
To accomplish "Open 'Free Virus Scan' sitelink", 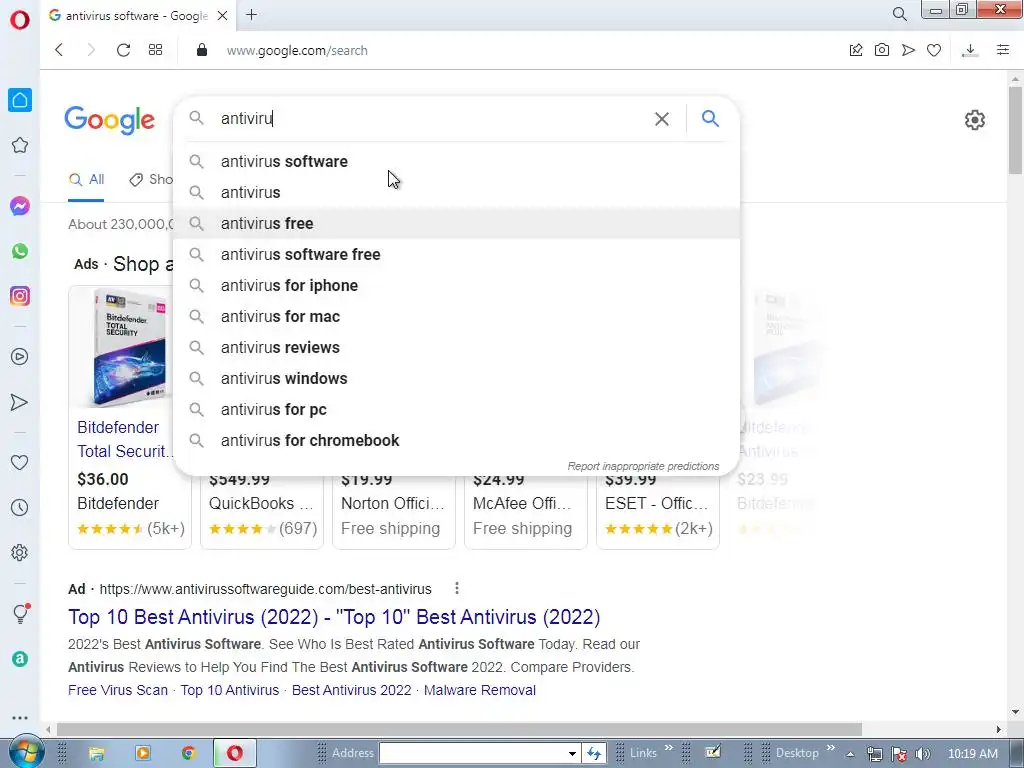I will 118,690.
